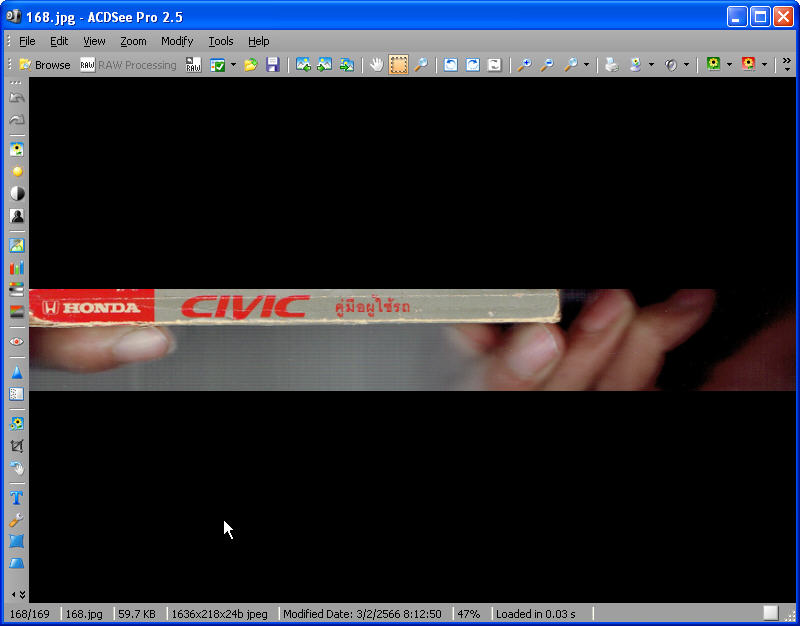The width and height of the screenshot is (800, 626).
Task: Click the third rotate icon in toolbar
Action: (x=495, y=65)
